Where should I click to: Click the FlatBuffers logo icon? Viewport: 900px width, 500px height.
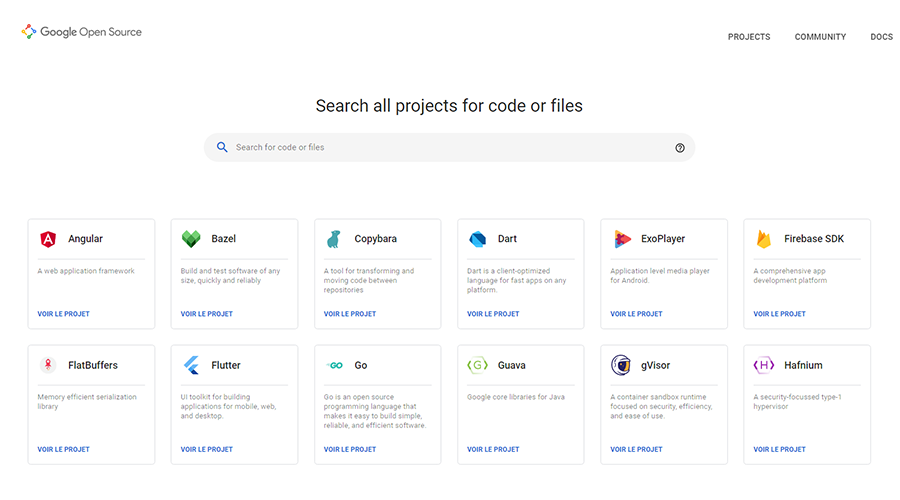coord(48,365)
